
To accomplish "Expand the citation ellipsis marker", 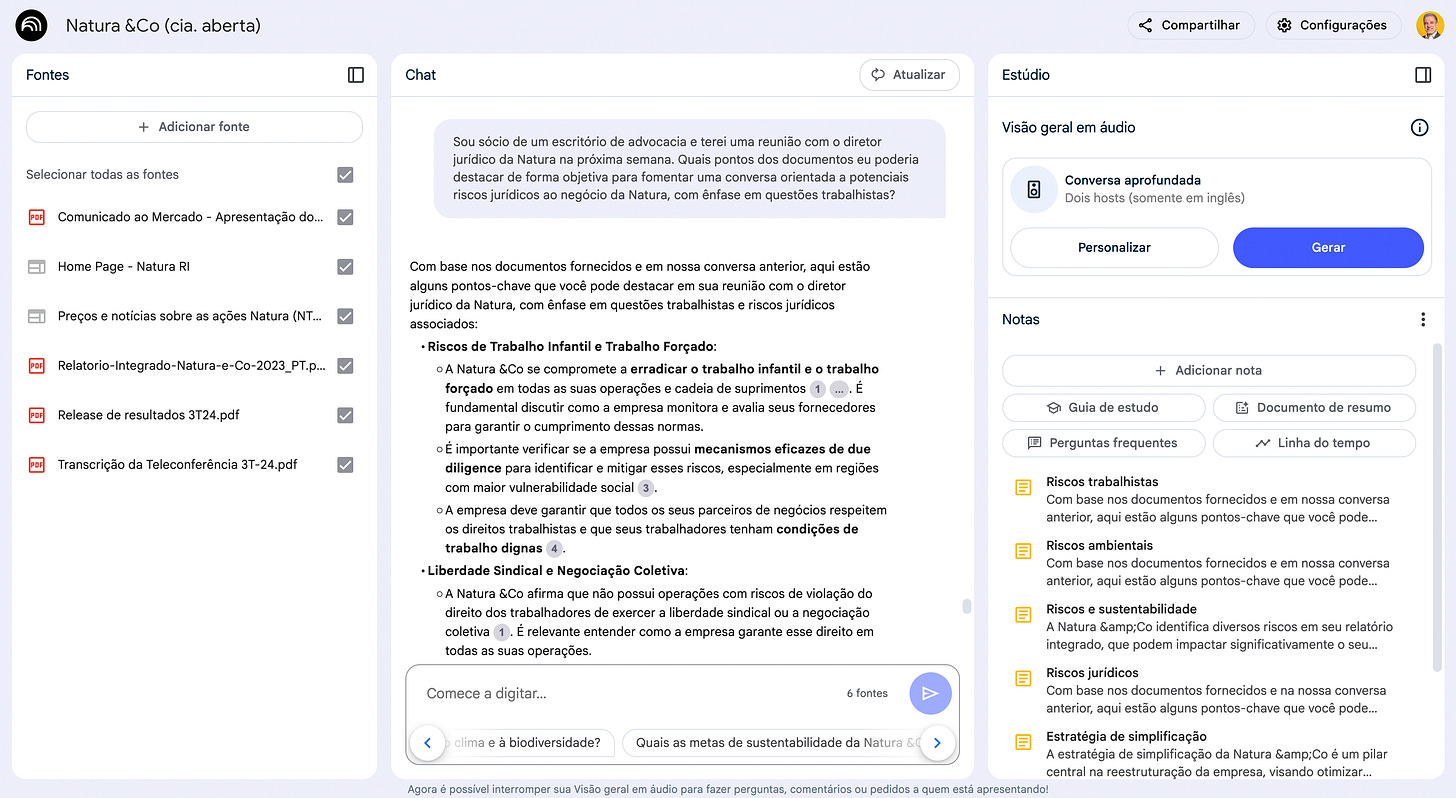I will click(x=840, y=389).
